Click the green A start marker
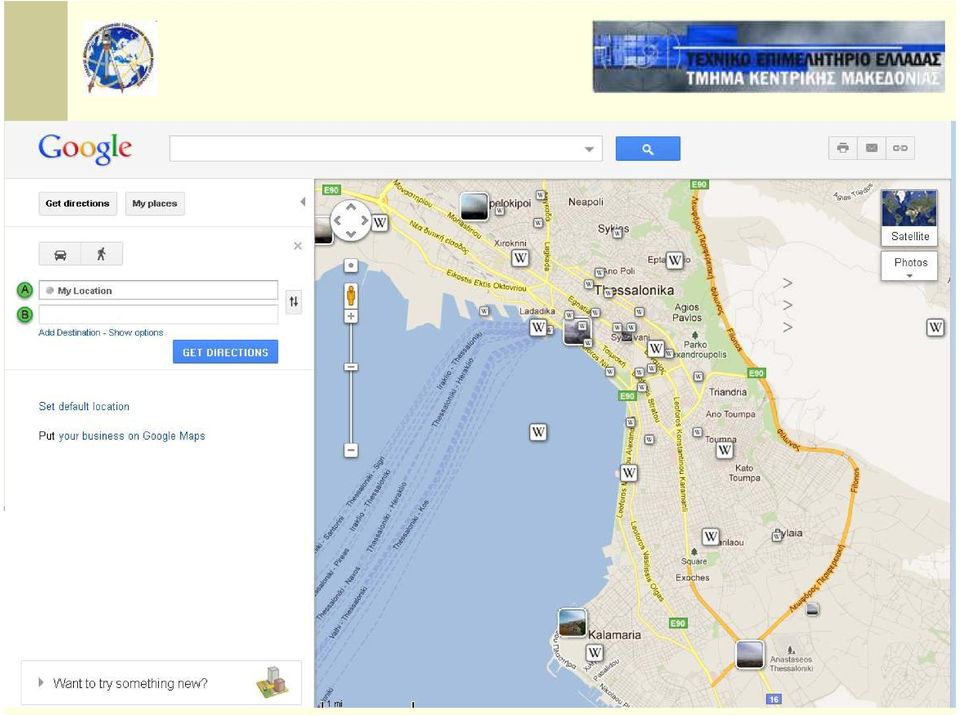This screenshot has width=960, height=716. [x=24, y=290]
